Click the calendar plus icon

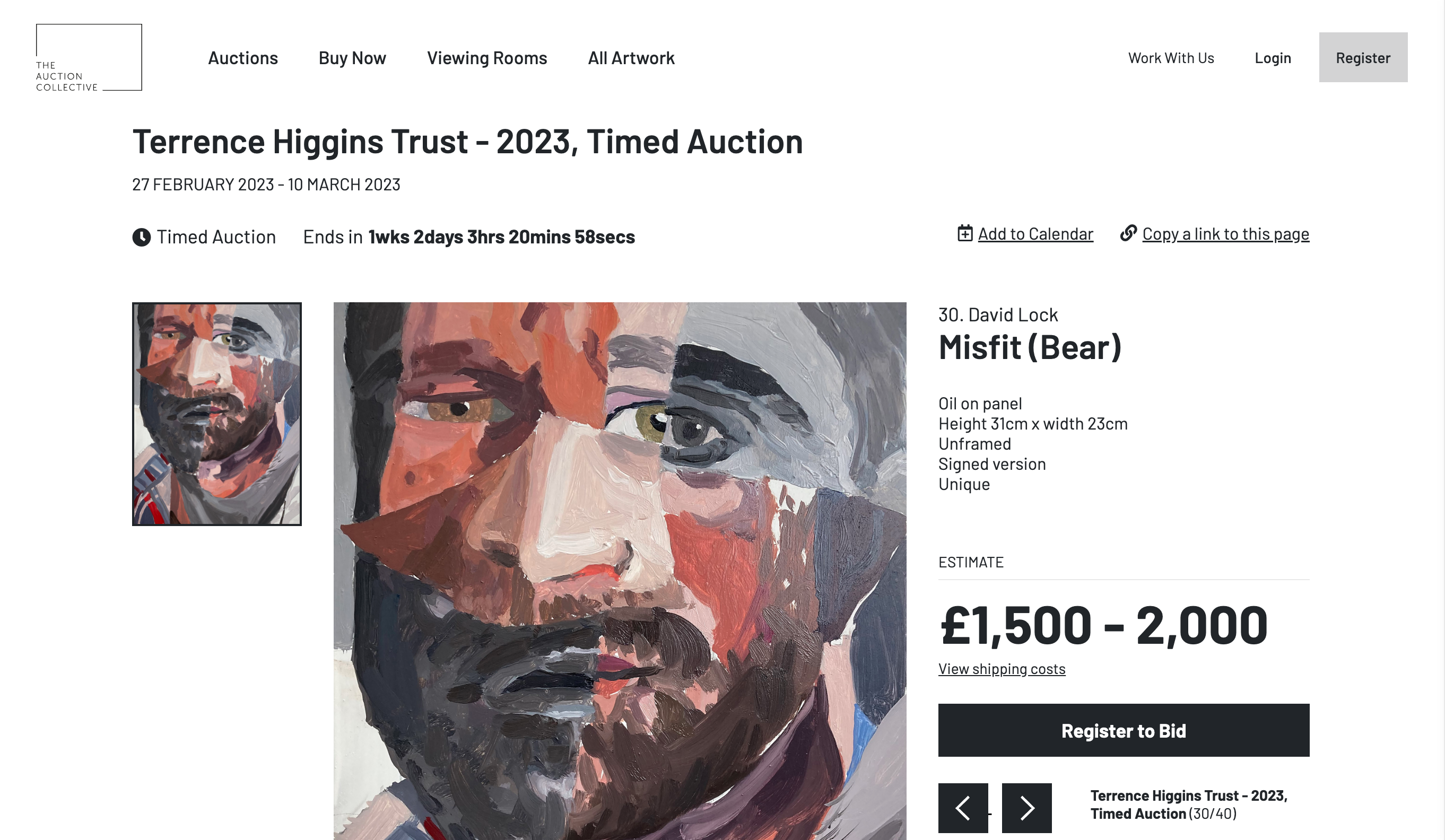tap(964, 233)
